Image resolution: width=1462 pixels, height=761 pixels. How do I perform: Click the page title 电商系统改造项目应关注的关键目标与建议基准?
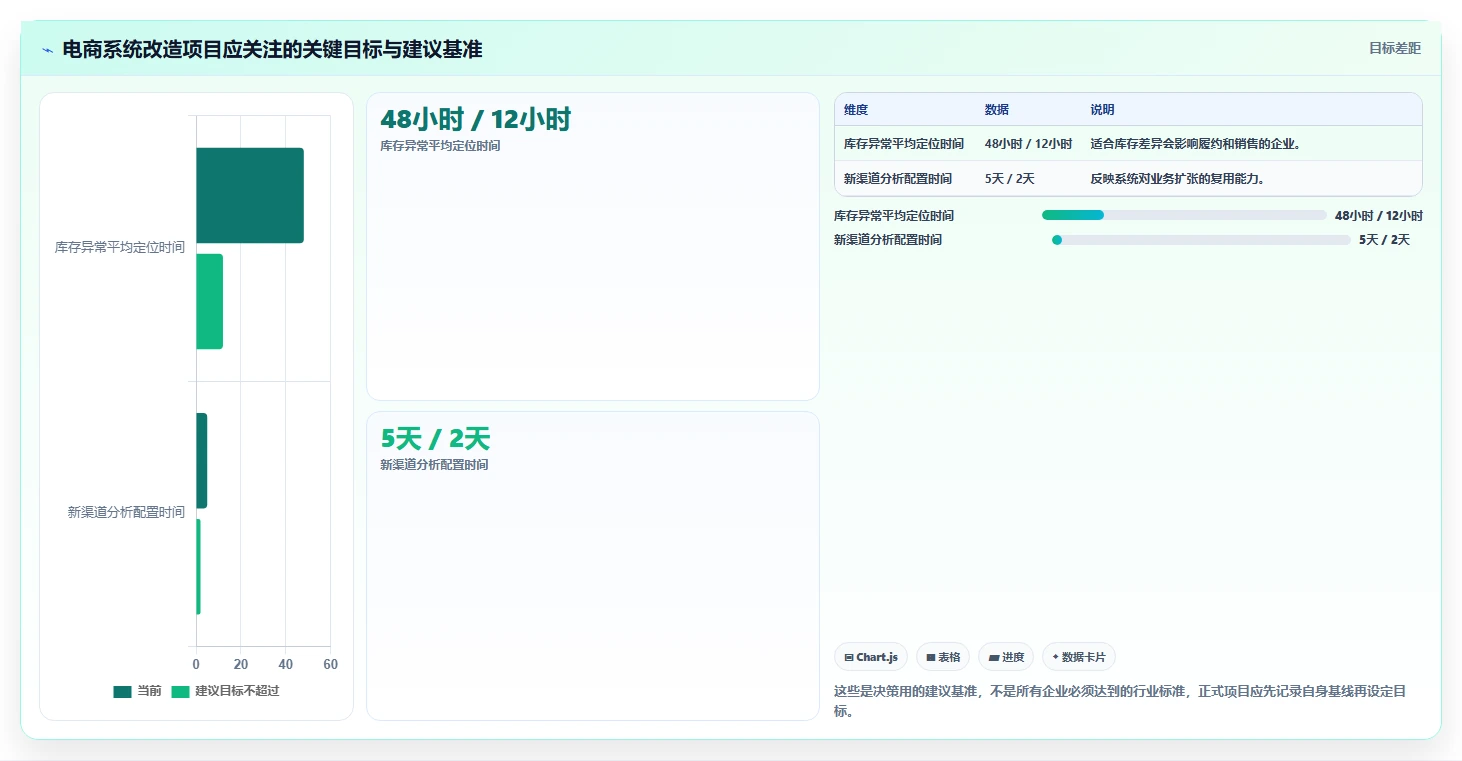tap(272, 49)
